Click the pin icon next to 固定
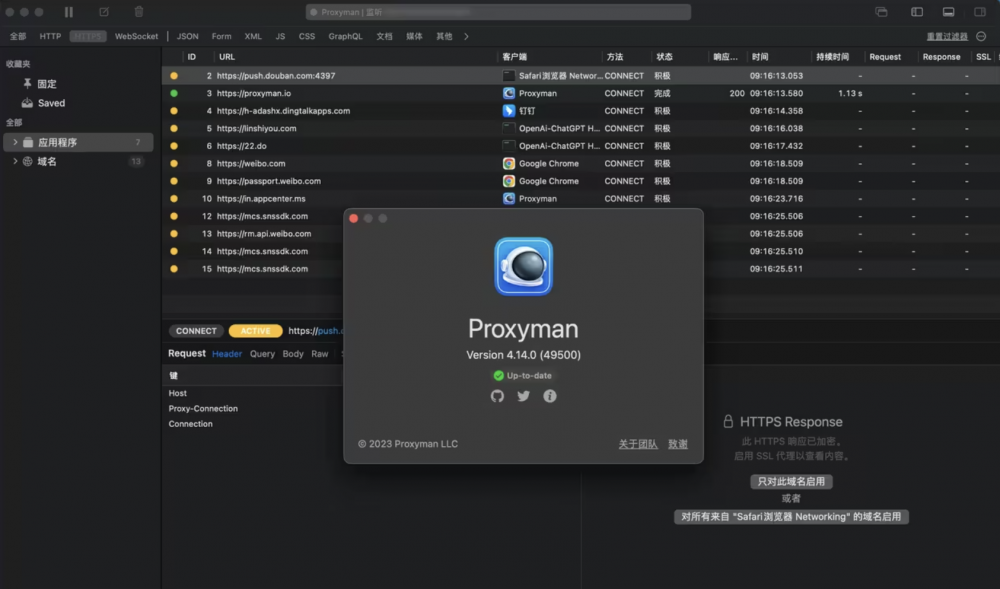 (x=27, y=84)
